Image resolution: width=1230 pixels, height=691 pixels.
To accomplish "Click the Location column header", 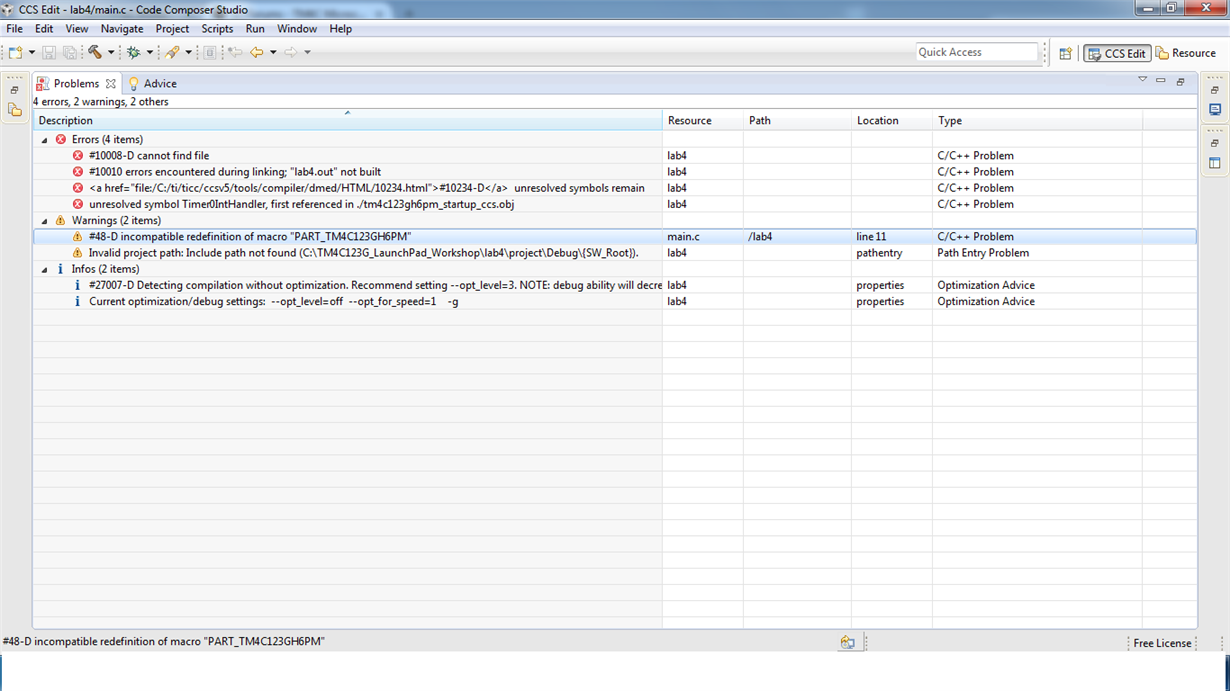I will coord(892,121).
